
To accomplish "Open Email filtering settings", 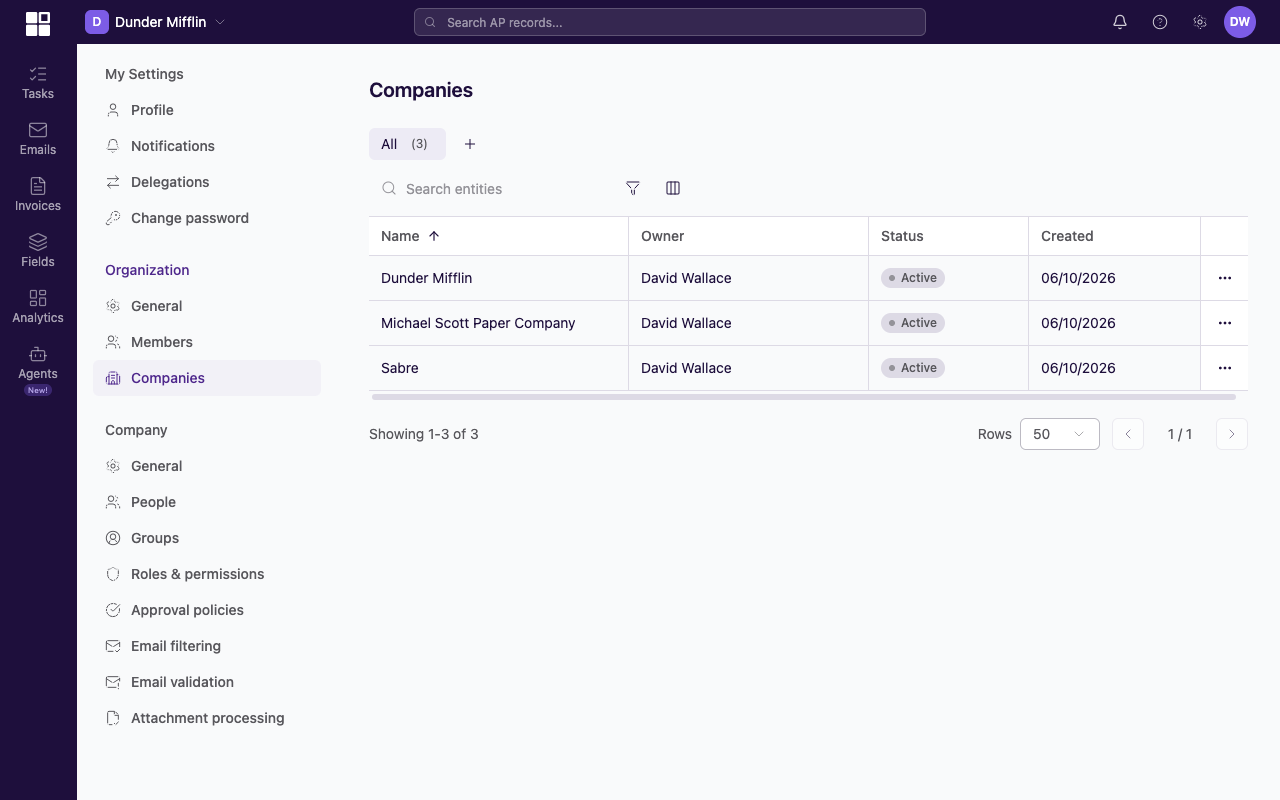I will (207, 646).
